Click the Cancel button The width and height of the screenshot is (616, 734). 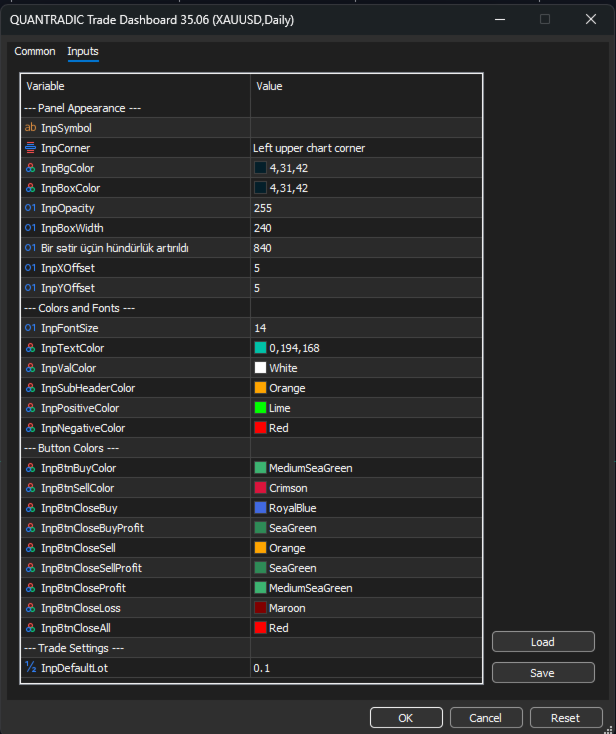point(486,718)
